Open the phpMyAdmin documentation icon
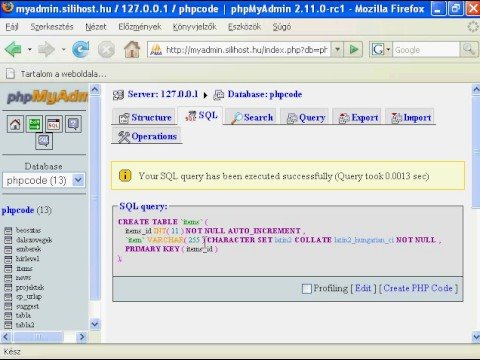This screenshot has width=480, height=360. [73, 124]
